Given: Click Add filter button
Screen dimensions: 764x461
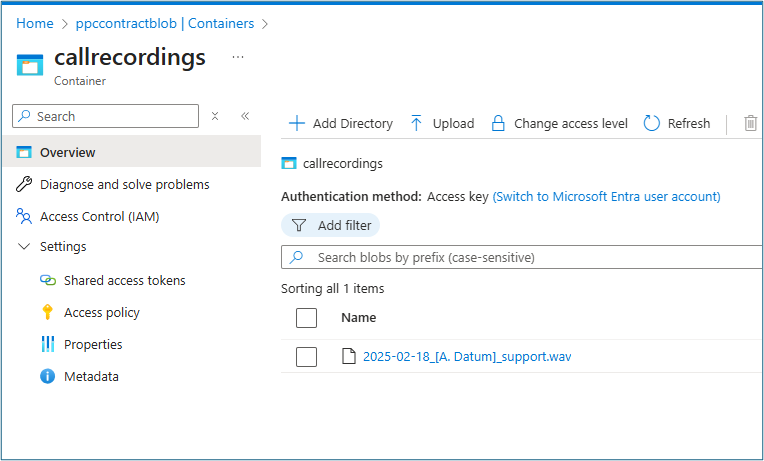Looking at the screenshot, I should (330, 225).
